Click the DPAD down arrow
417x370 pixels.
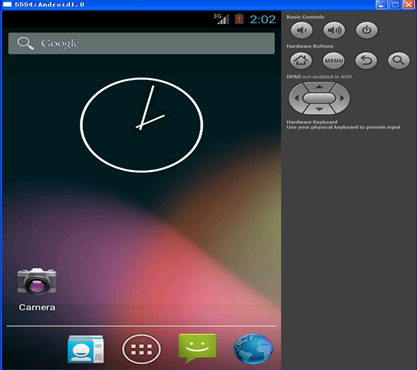coord(319,109)
